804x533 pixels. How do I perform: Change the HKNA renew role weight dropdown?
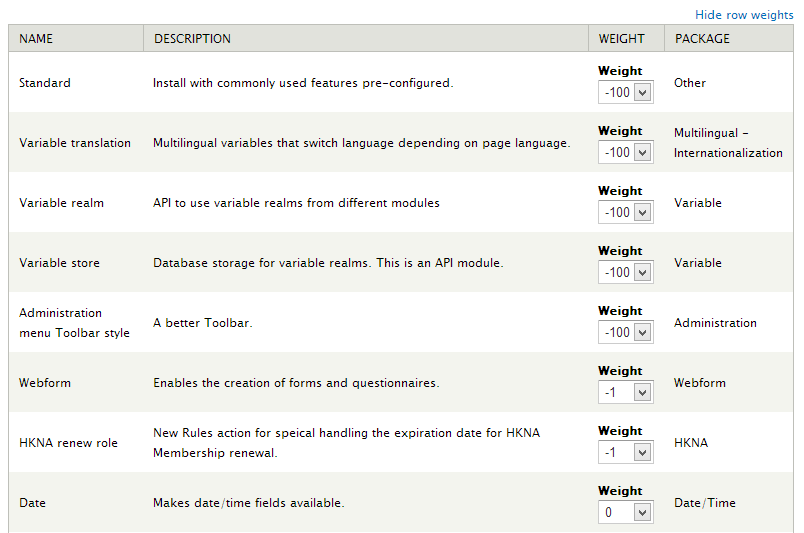pyautogui.click(x=625, y=452)
